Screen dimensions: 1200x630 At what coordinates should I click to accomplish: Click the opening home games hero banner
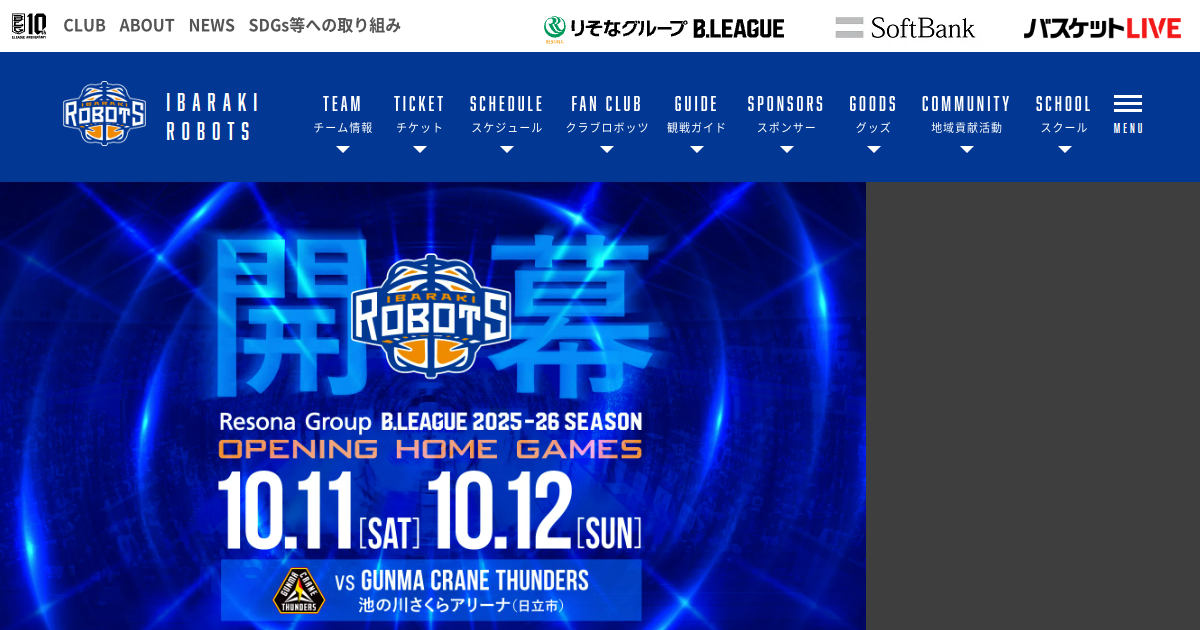pyautogui.click(x=433, y=406)
